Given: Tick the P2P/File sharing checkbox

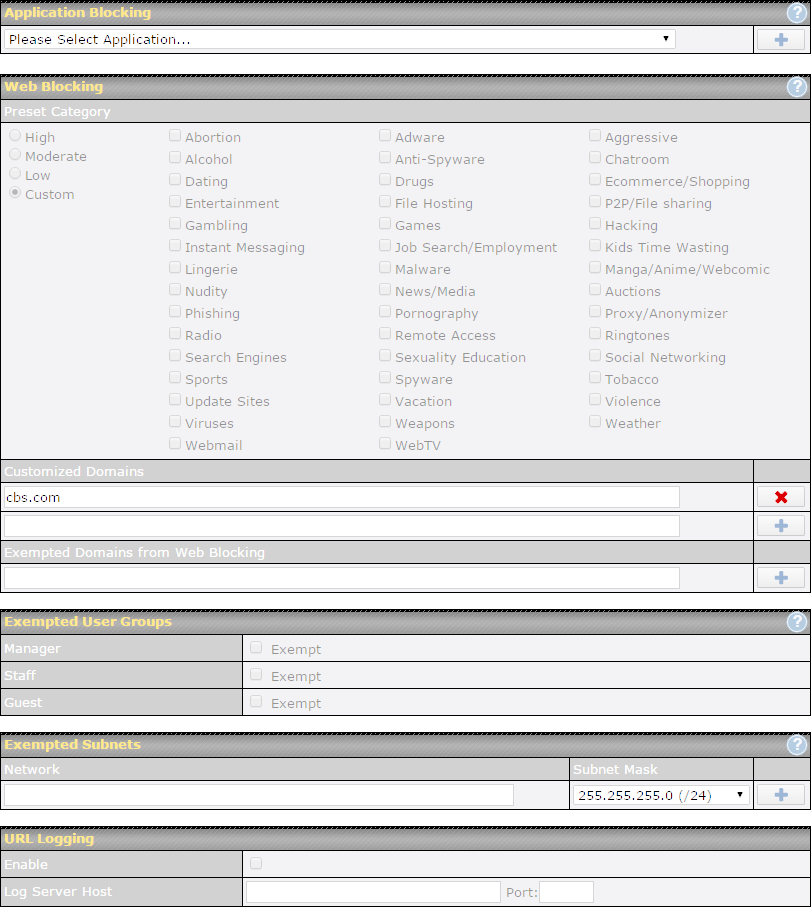Looking at the screenshot, I should click(595, 201).
